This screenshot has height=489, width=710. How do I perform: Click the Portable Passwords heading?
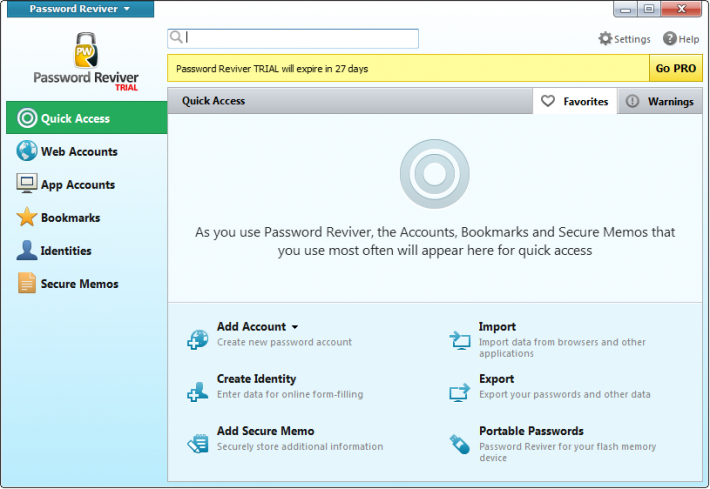coord(531,431)
